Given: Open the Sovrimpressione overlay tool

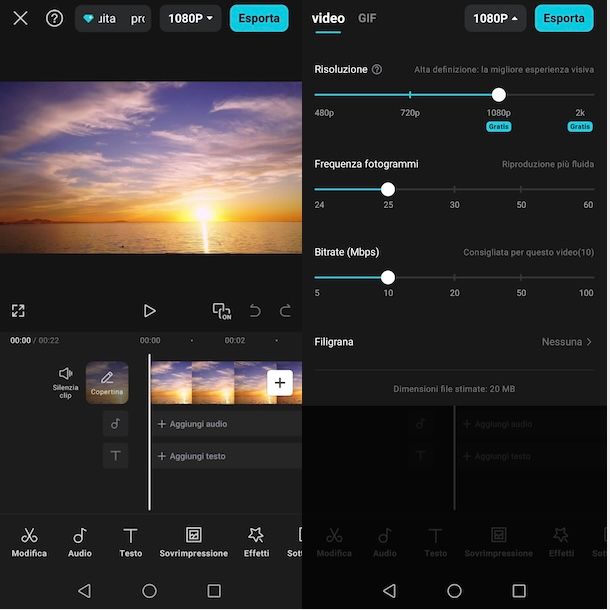Looking at the screenshot, I should tap(194, 542).
